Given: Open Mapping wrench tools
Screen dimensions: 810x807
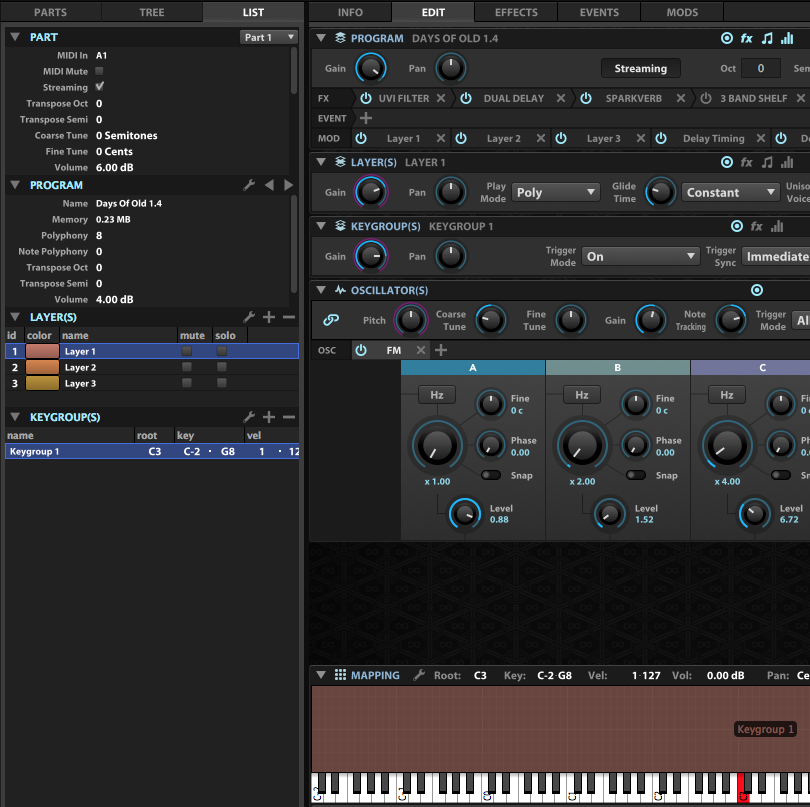Looking at the screenshot, I should pos(419,675).
